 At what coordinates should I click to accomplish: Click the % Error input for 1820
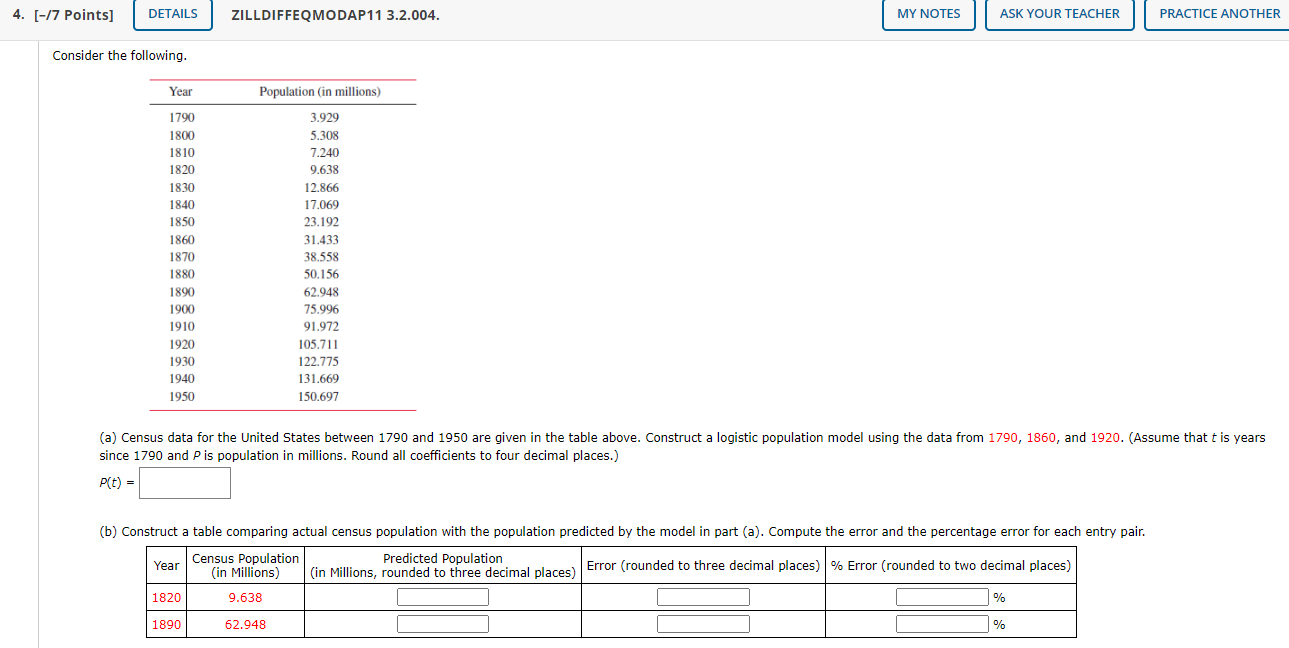940,596
